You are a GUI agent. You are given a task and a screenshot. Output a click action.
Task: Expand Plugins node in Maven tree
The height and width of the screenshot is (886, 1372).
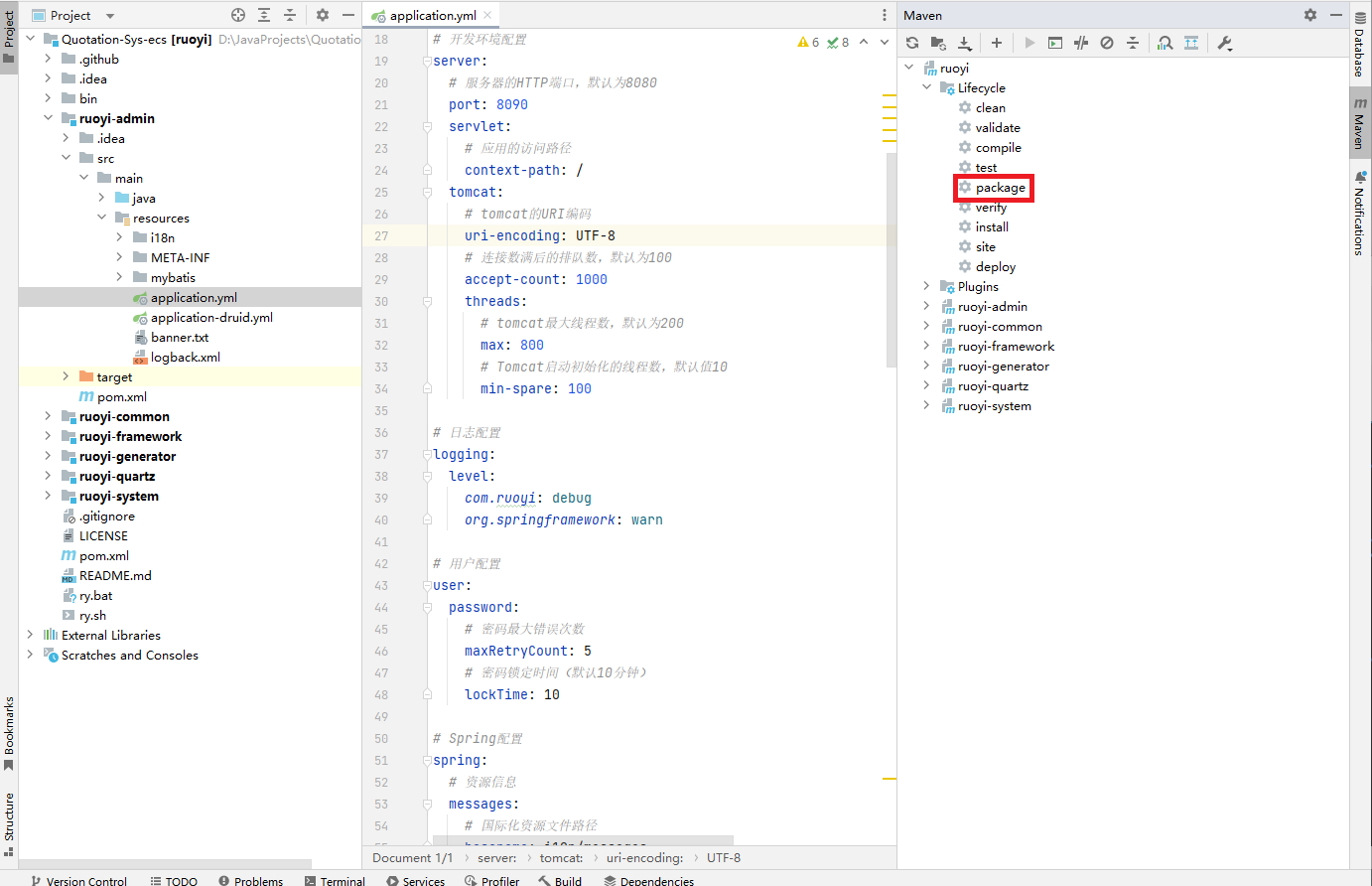927,286
